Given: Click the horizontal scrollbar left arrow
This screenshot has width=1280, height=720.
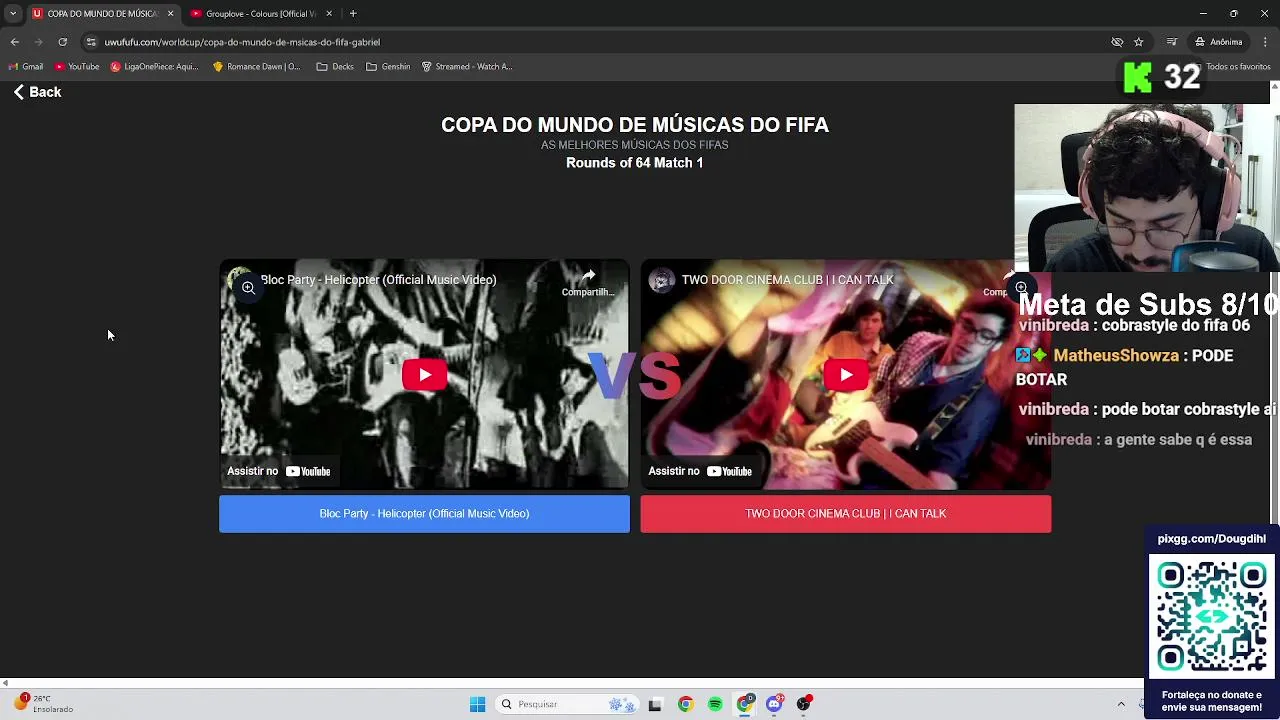Looking at the screenshot, I should coord(5,683).
